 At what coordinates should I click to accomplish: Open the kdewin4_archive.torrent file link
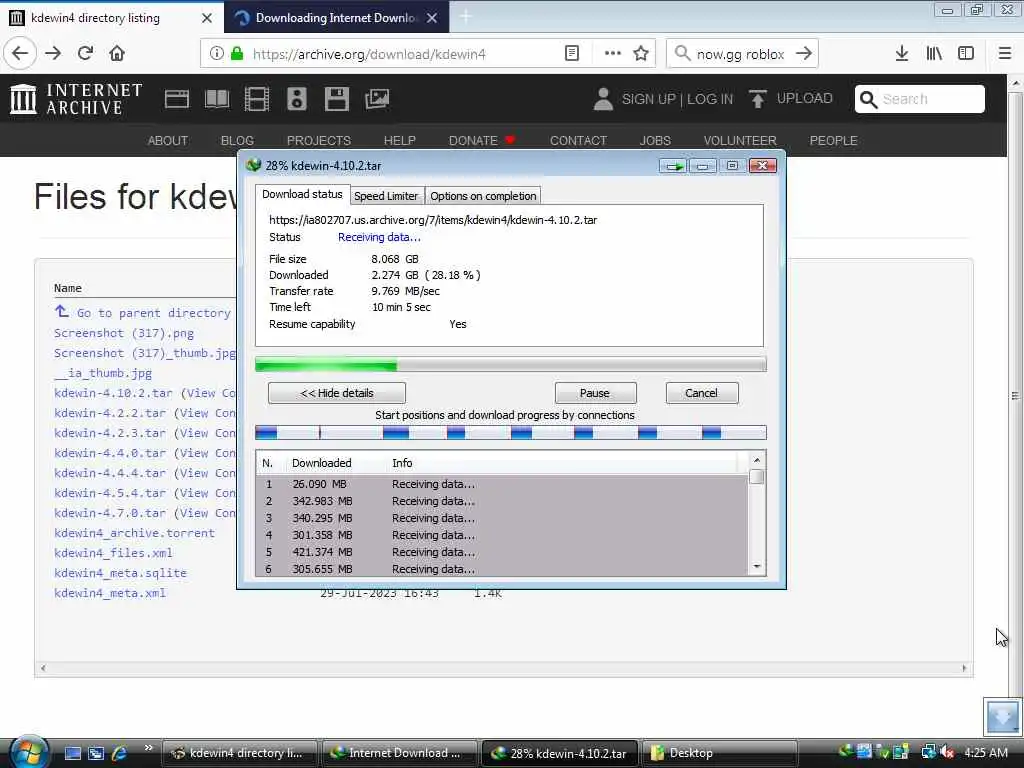tap(134, 533)
